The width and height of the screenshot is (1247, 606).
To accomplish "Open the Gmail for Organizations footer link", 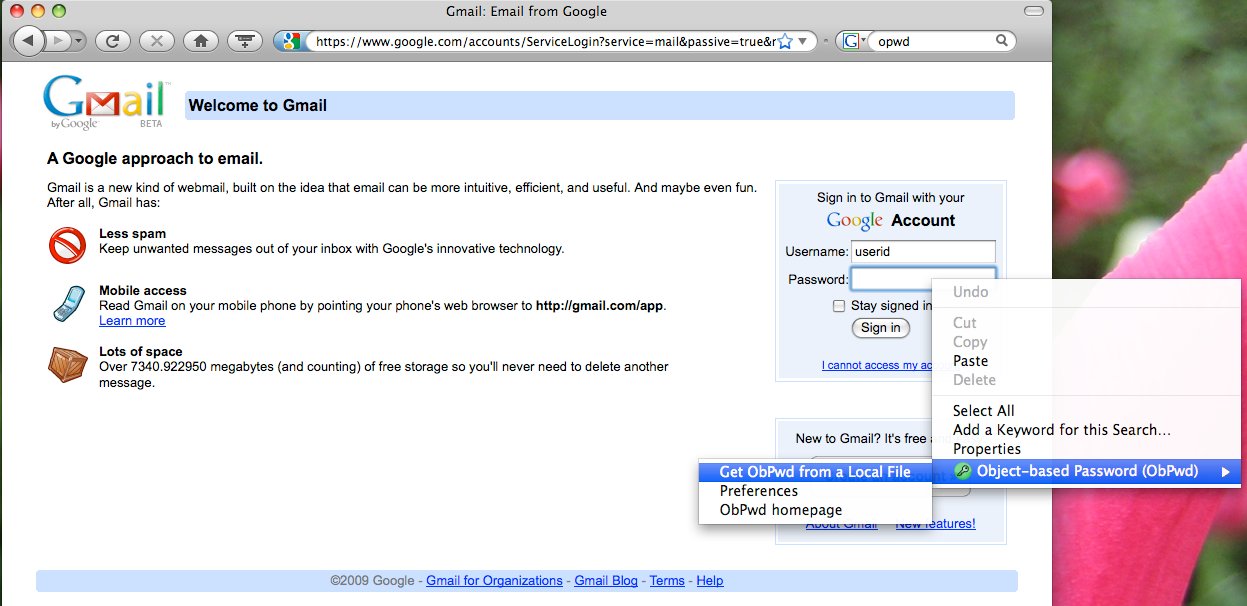I will (x=494, y=581).
